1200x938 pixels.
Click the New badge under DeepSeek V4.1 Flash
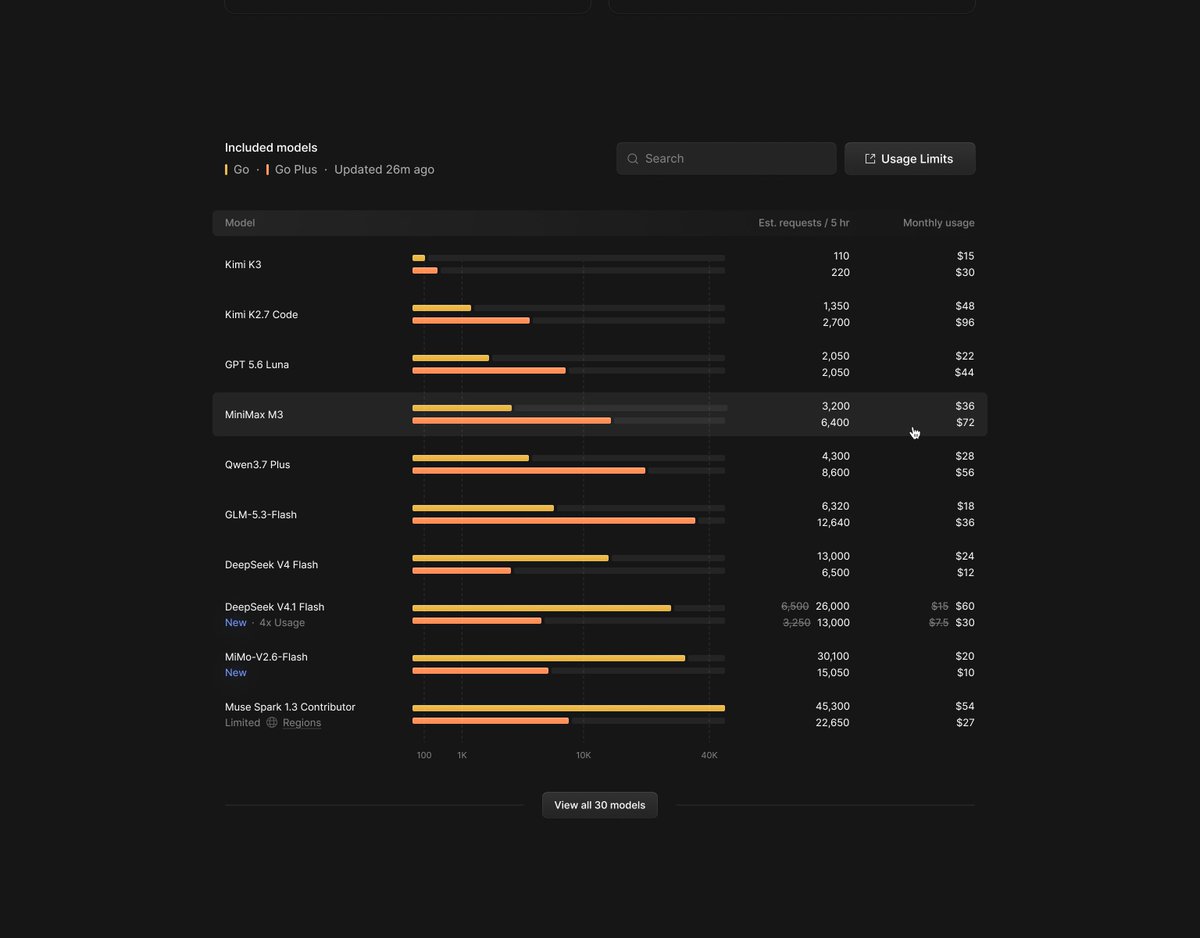click(236, 623)
